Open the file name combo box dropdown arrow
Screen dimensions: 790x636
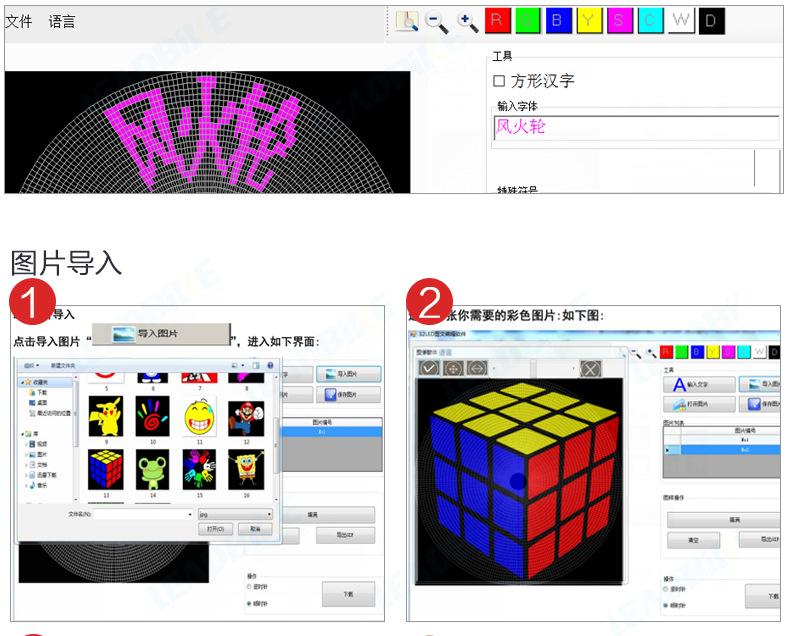(190, 514)
